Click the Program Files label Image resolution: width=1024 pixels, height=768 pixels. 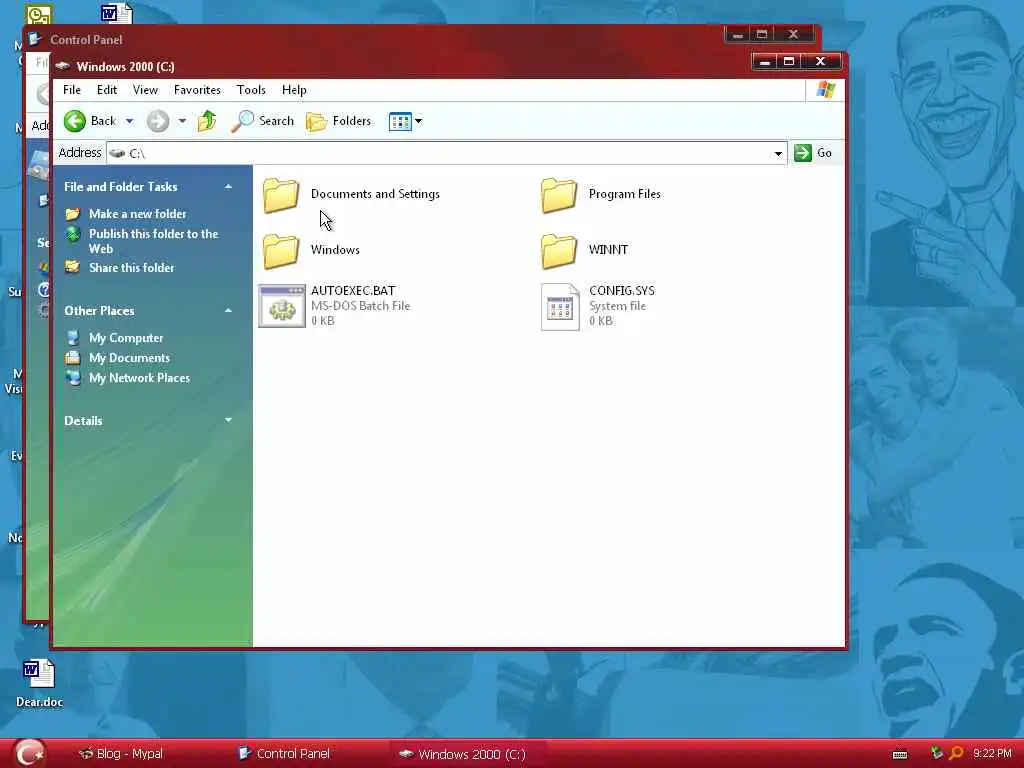(624, 194)
